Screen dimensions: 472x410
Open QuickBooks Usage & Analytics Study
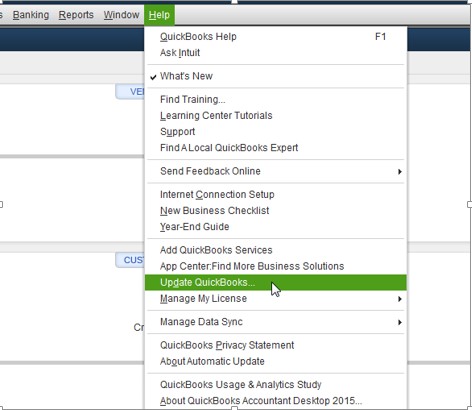point(276,385)
